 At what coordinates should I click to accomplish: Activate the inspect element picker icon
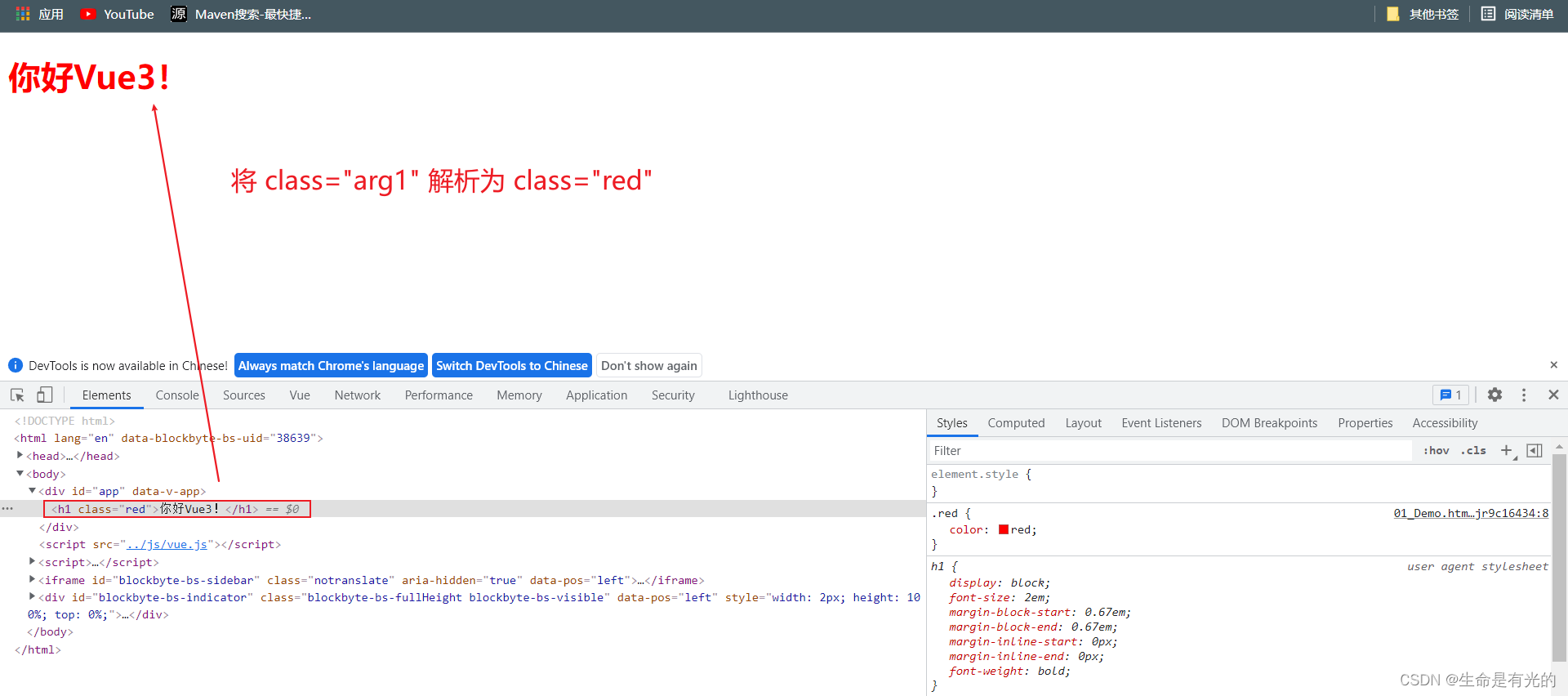[x=17, y=395]
